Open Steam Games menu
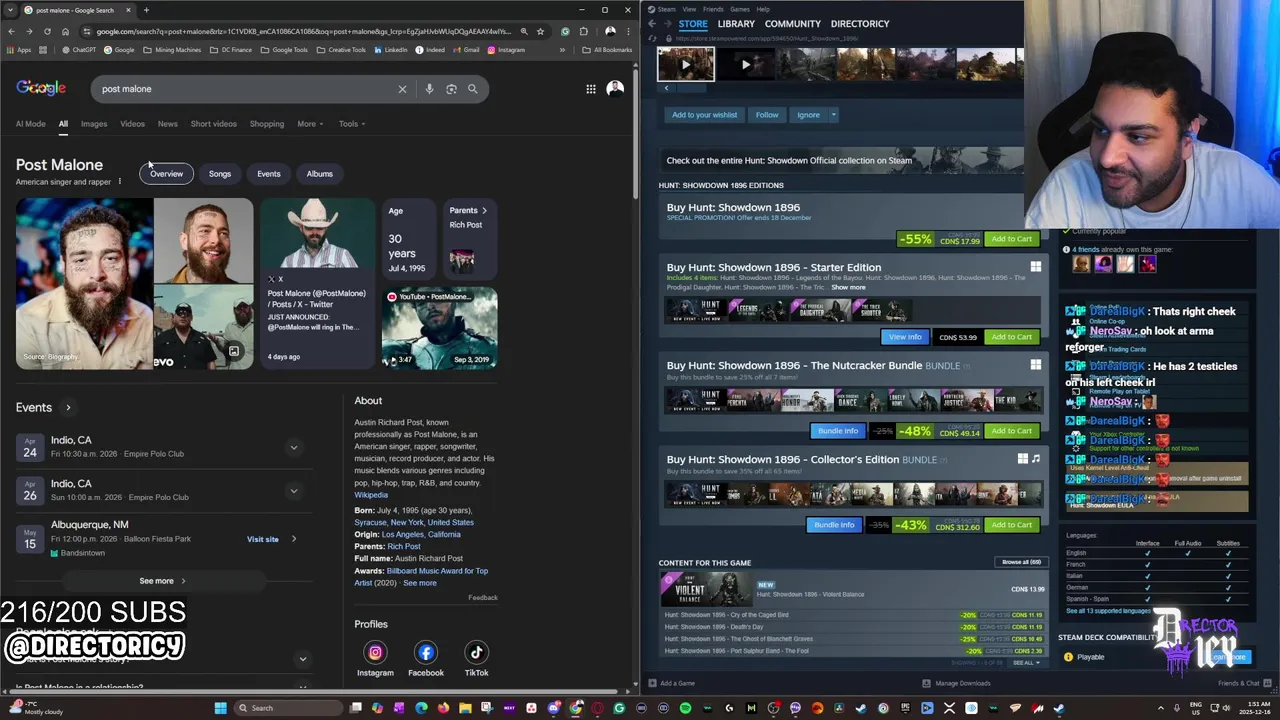 coord(740,9)
